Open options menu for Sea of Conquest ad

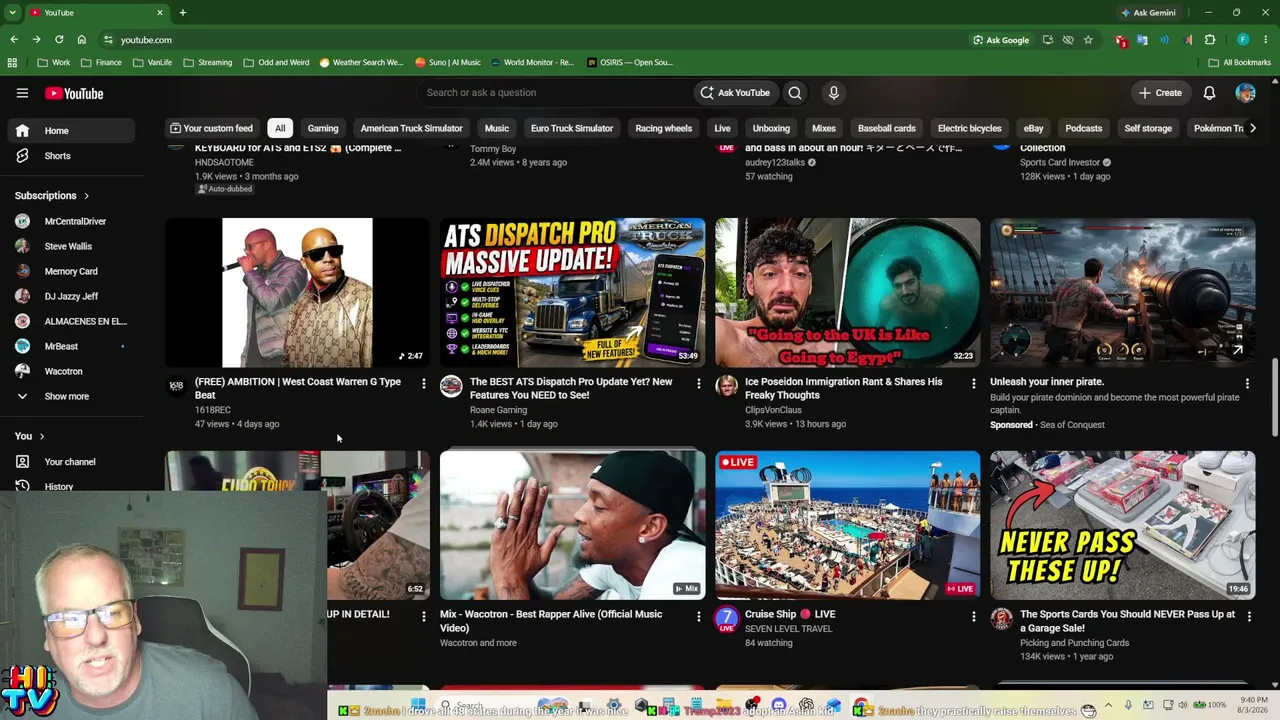(1247, 383)
